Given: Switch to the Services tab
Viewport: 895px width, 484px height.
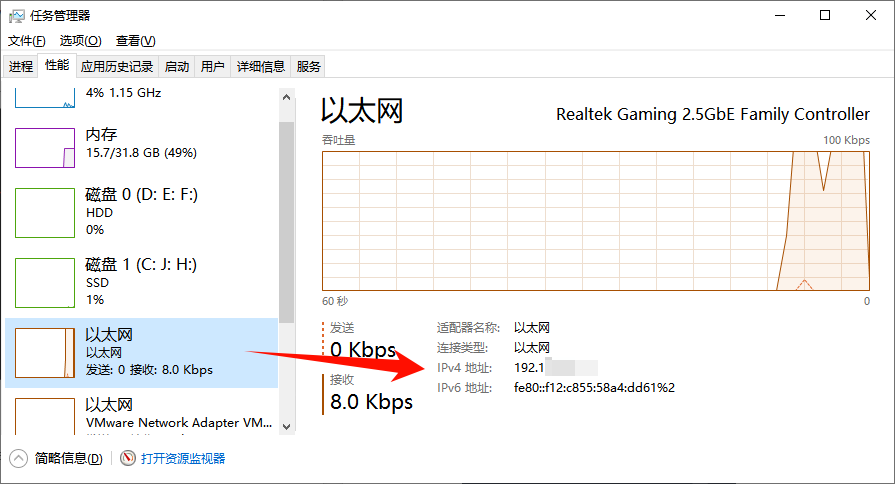Looking at the screenshot, I should (x=309, y=67).
